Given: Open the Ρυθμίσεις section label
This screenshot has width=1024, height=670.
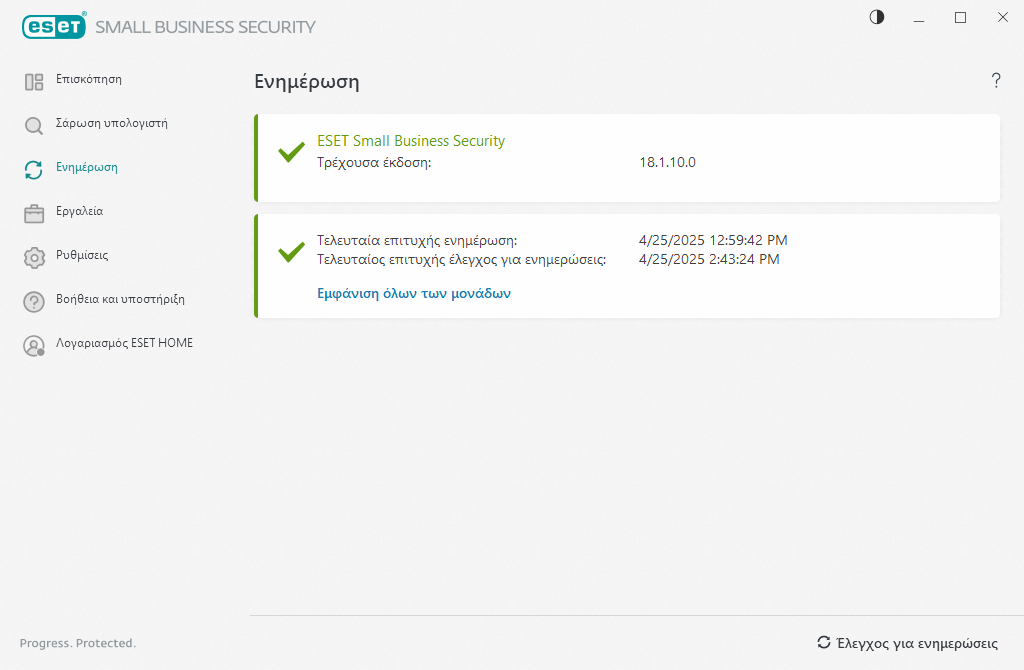Looking at the screenshot, I should point(82,255).
